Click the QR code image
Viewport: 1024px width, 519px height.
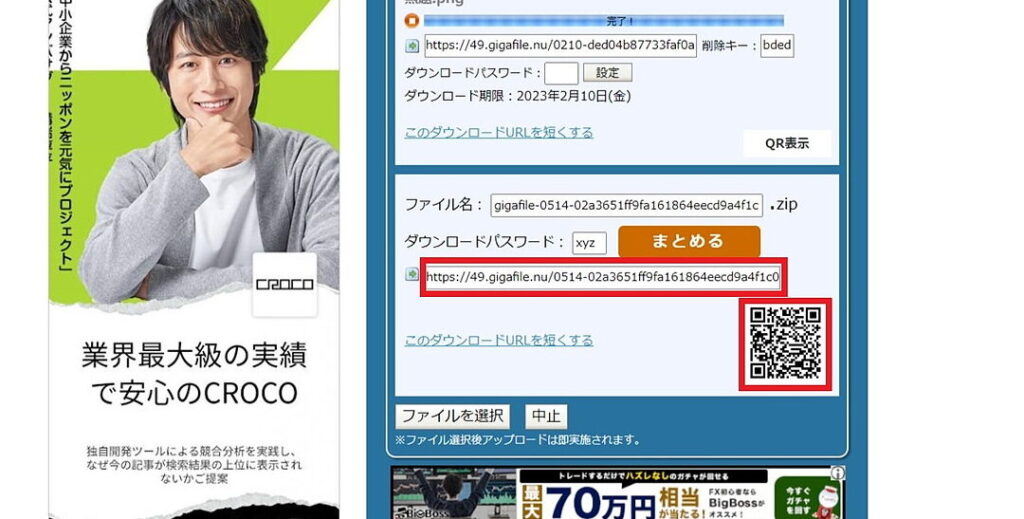coord(785,343)
